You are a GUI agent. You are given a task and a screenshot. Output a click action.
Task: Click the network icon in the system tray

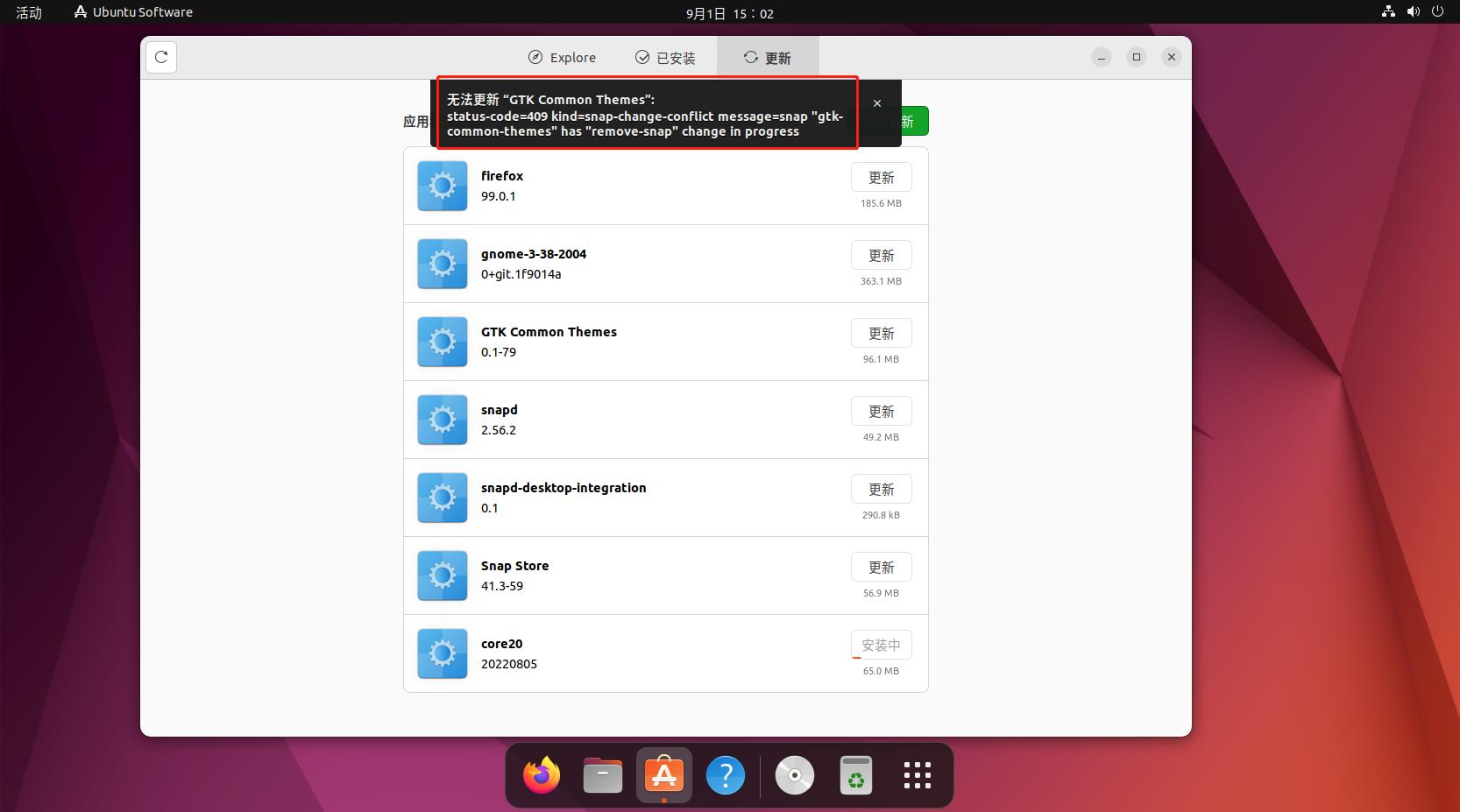pos(1388,11)
